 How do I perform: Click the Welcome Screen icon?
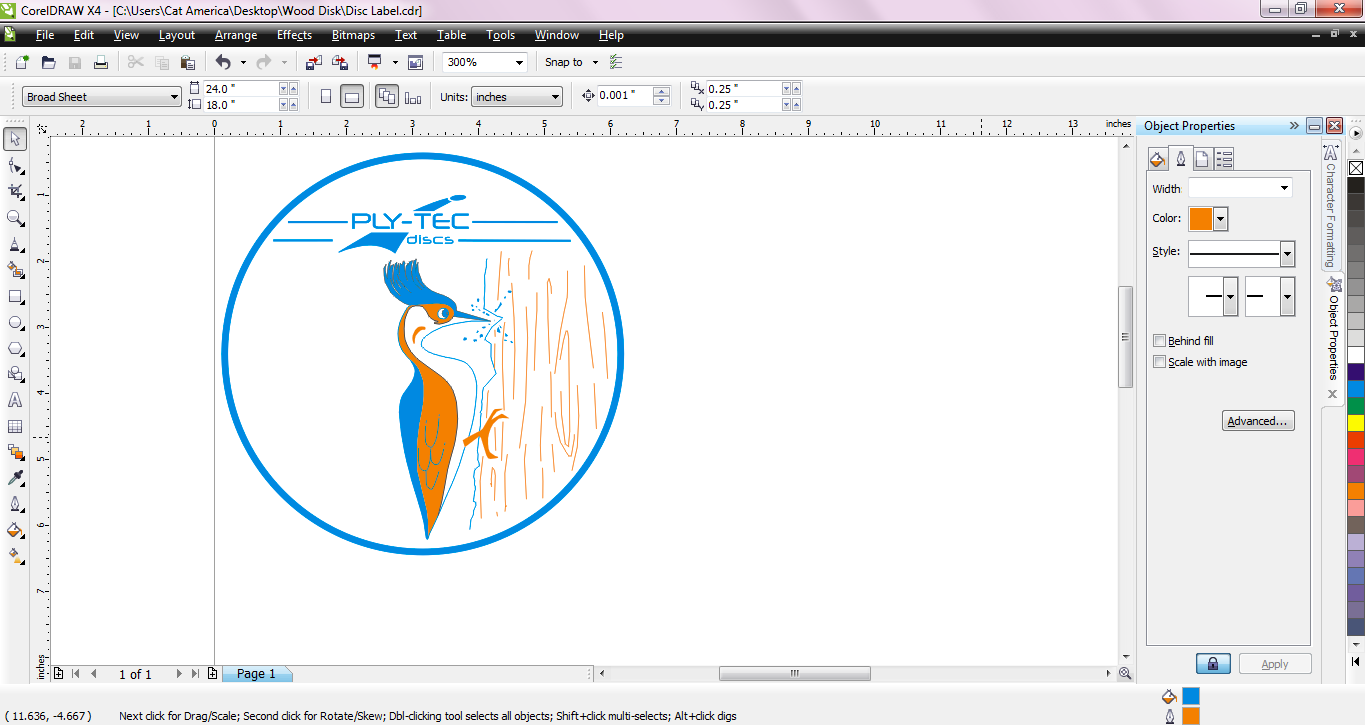coord(416,62)
